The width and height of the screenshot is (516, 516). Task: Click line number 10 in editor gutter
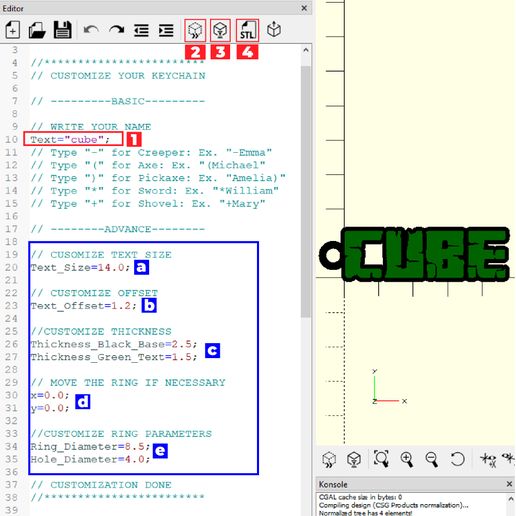11,139
